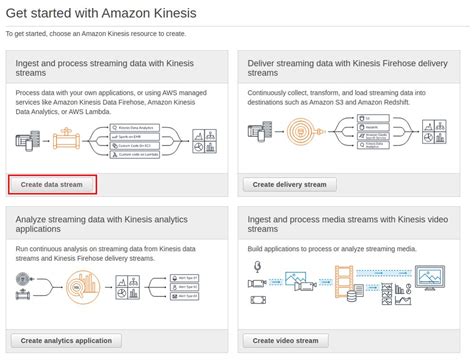Open Create analytics application
474x361 pixels.
coord(66,341)
